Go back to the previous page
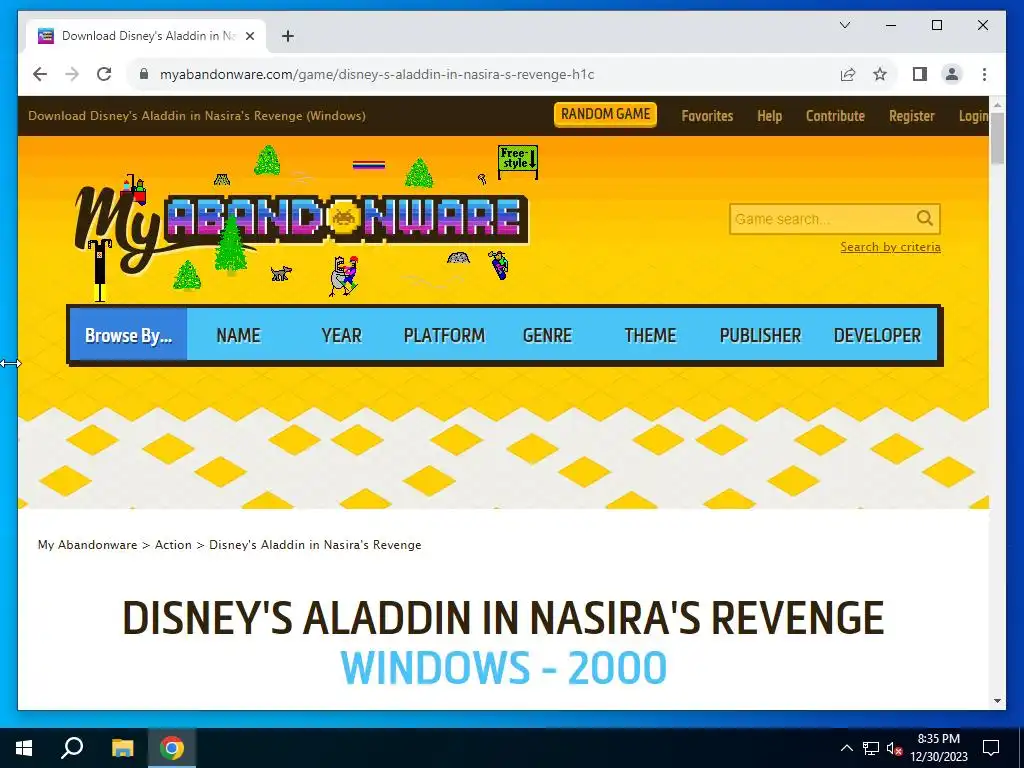Image resolution: width=1024 pixels, height=768 pixels. coord(40,74)
